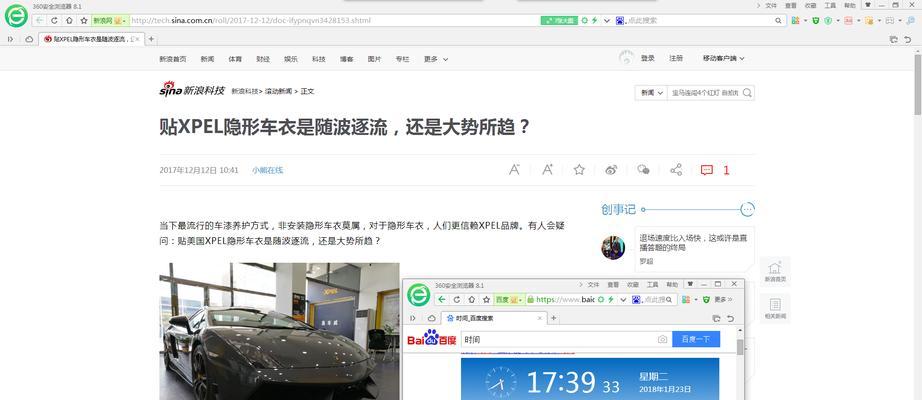
Task: Expand 更多 extensions in Baidu window toolbar
Action: click(723, 299)
